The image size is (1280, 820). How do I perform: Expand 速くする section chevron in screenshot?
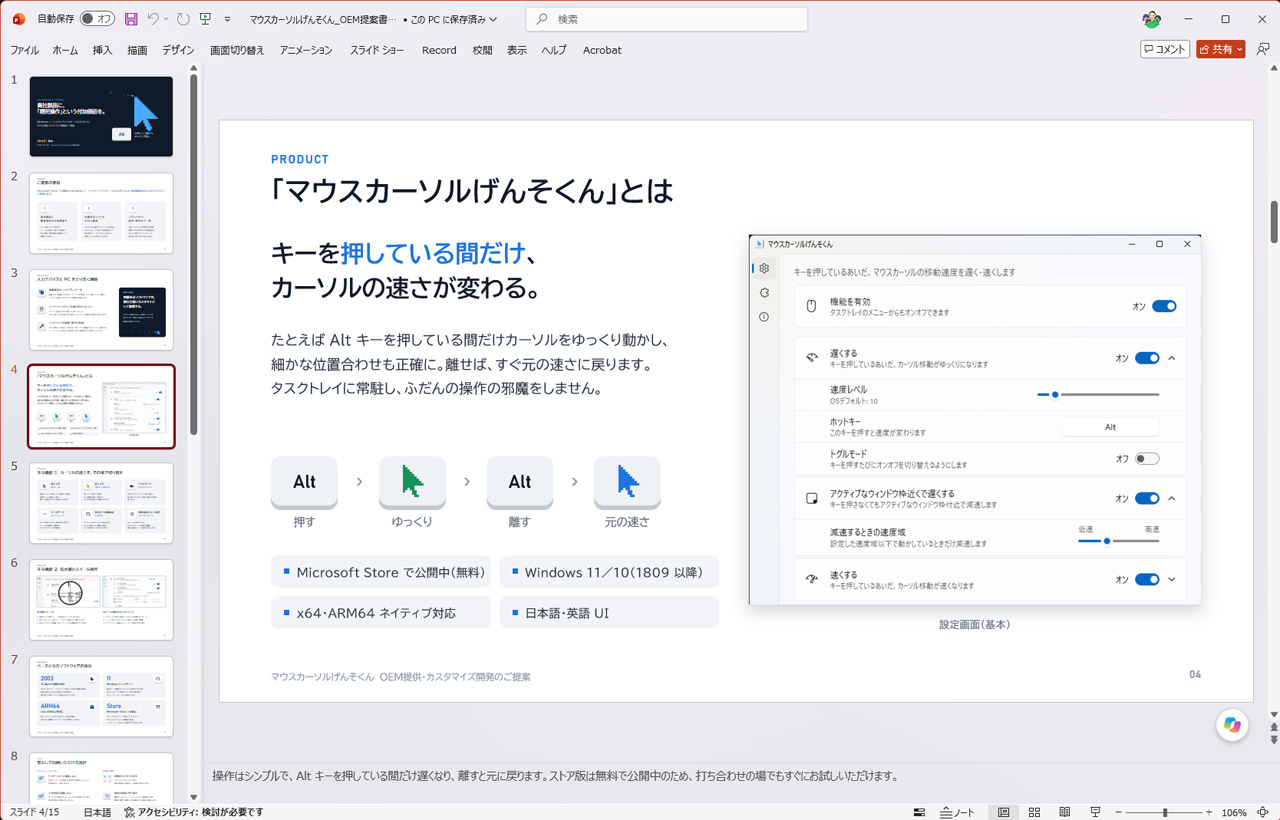[x=1172, y=579]
